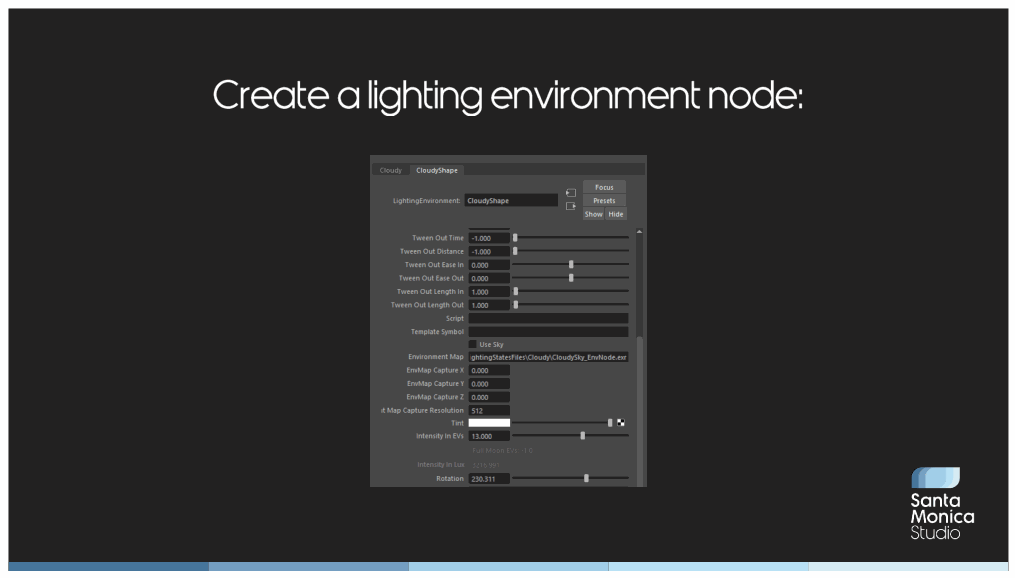Click the Hide button

tap(616, 214)
